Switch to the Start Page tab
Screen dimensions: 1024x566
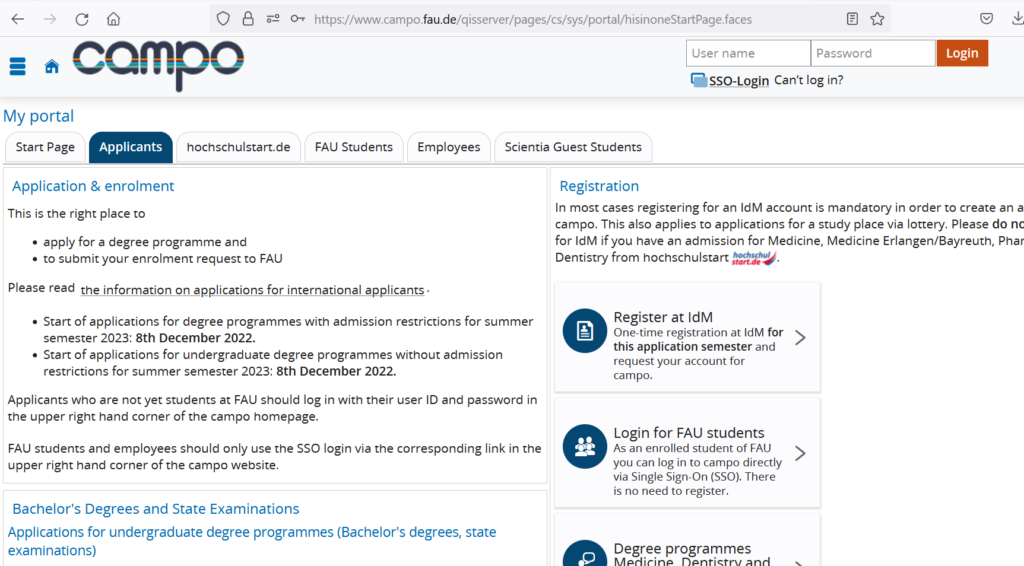click(45, 147)
